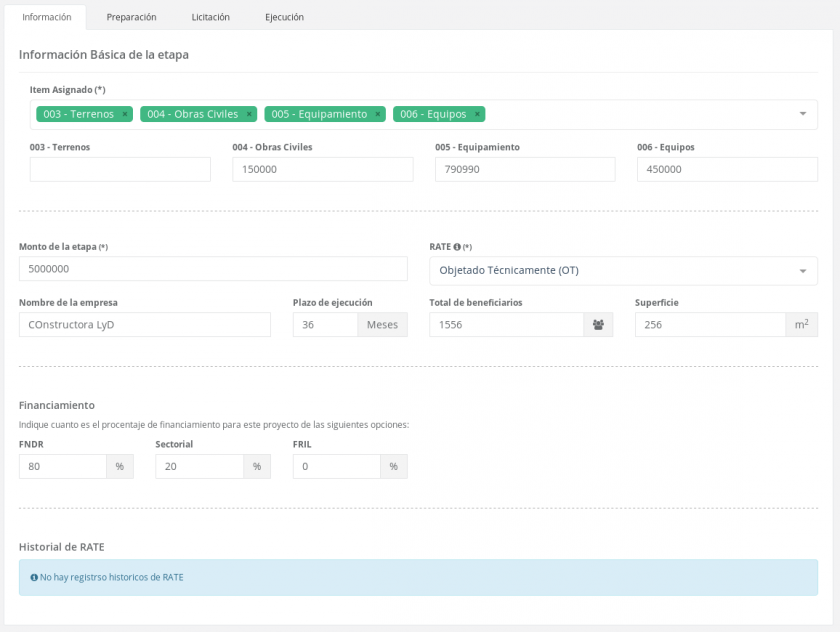Open the Item Asignado dropdown
The height and width of the screenshot is (632, 840).
tap(803, 114)
